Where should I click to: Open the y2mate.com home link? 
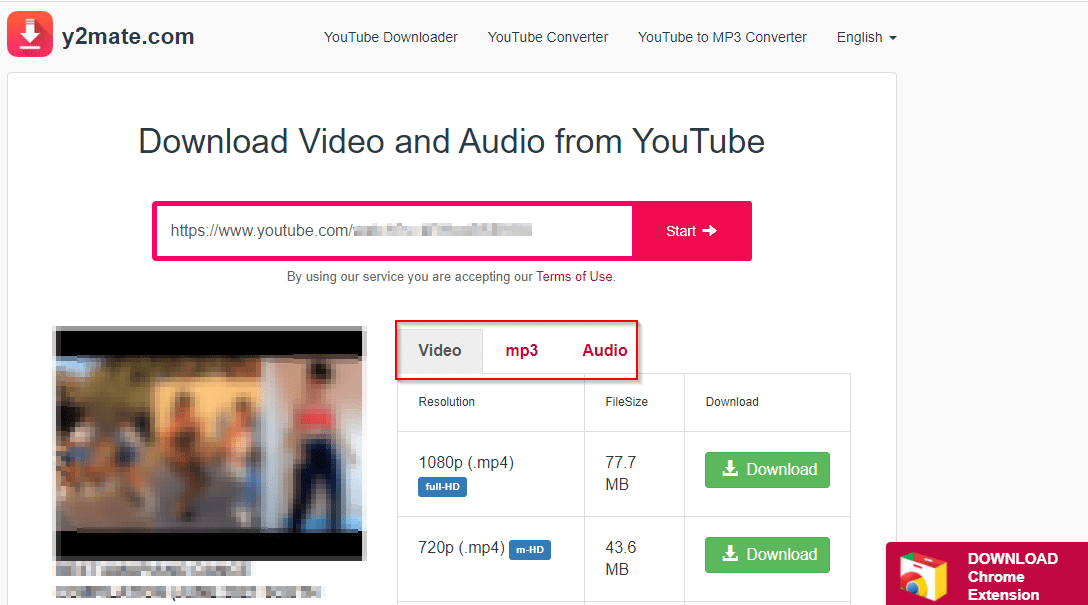coord(128,36)
